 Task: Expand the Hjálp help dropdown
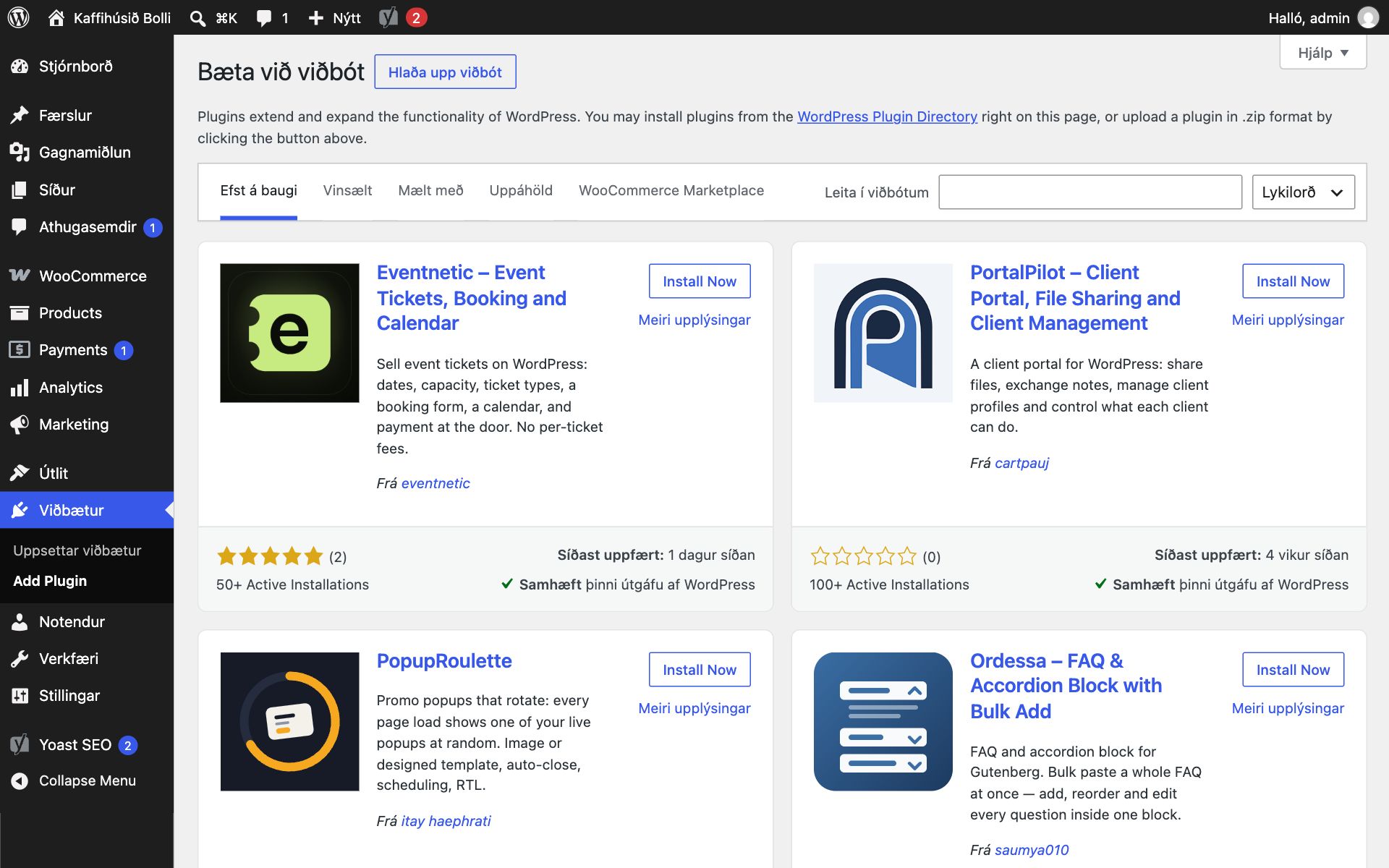[1322, 53]
